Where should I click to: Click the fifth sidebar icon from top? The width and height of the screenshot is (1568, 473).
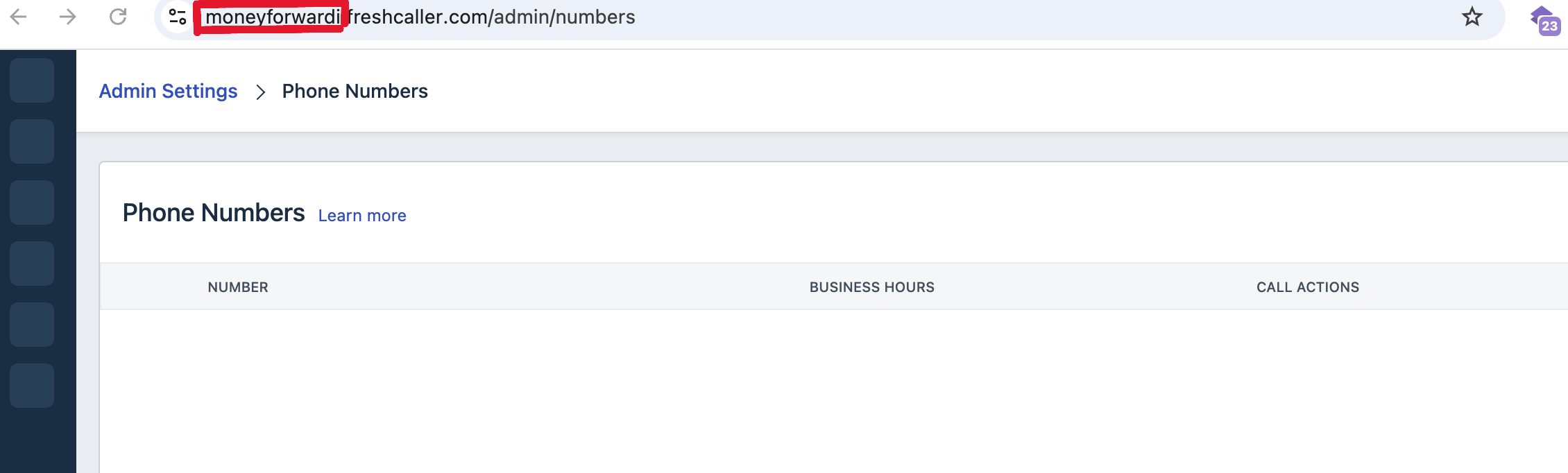pyautogui.click(x=32, y=325)
